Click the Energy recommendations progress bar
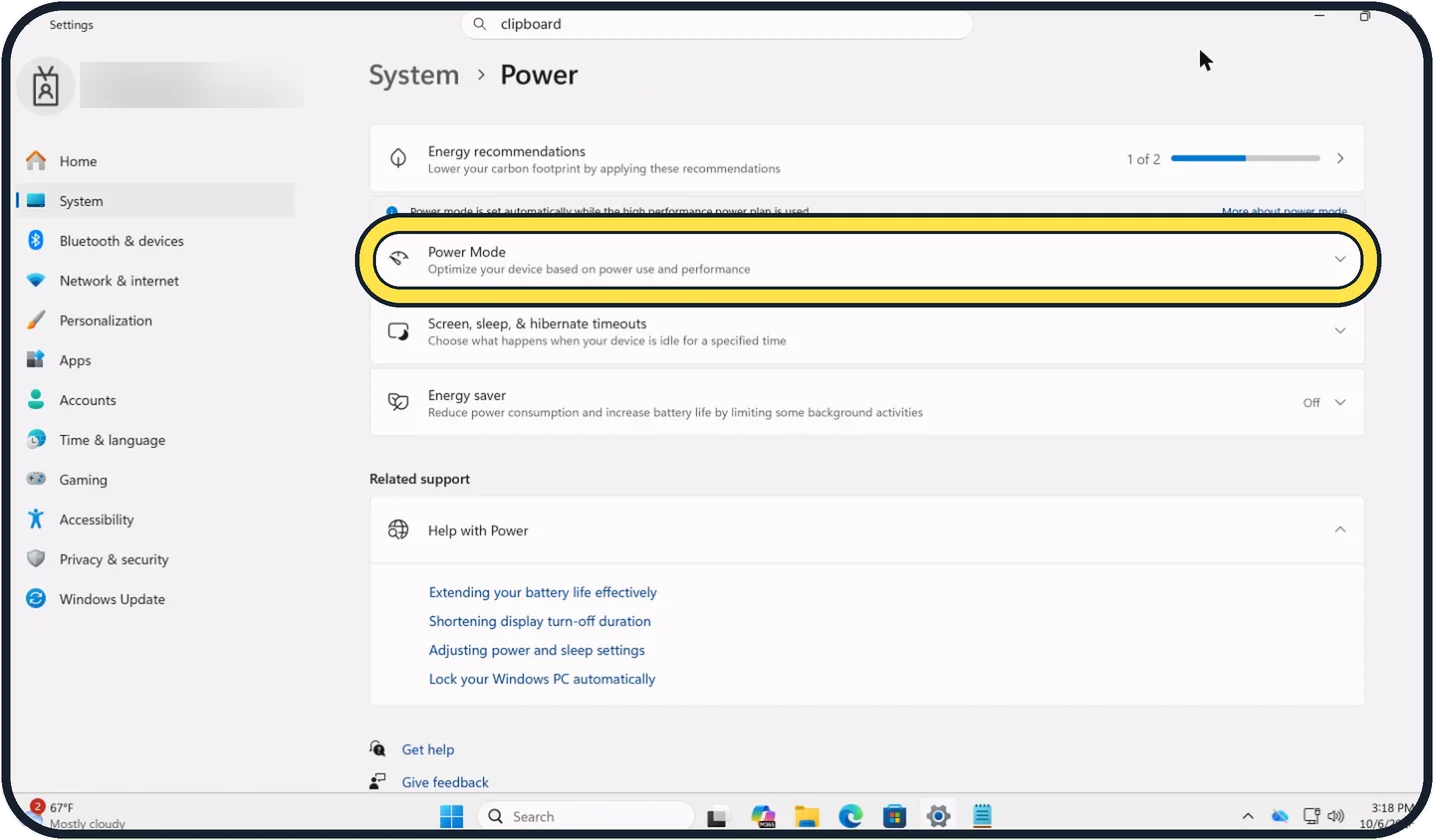The height and width of the screenshot is (840, 1434). pos(1245,159)
